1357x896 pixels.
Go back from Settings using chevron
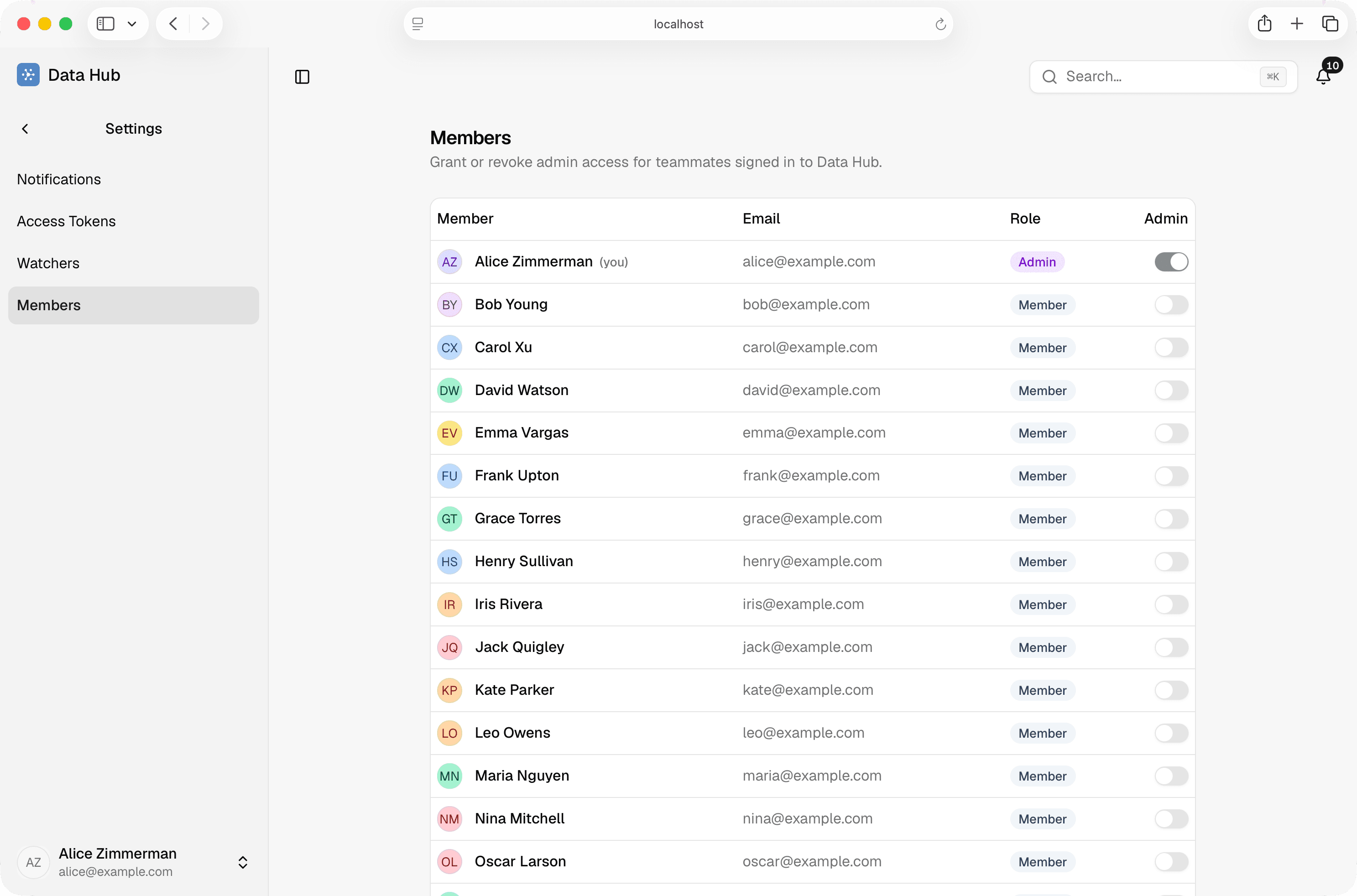(x=25, y=129)
